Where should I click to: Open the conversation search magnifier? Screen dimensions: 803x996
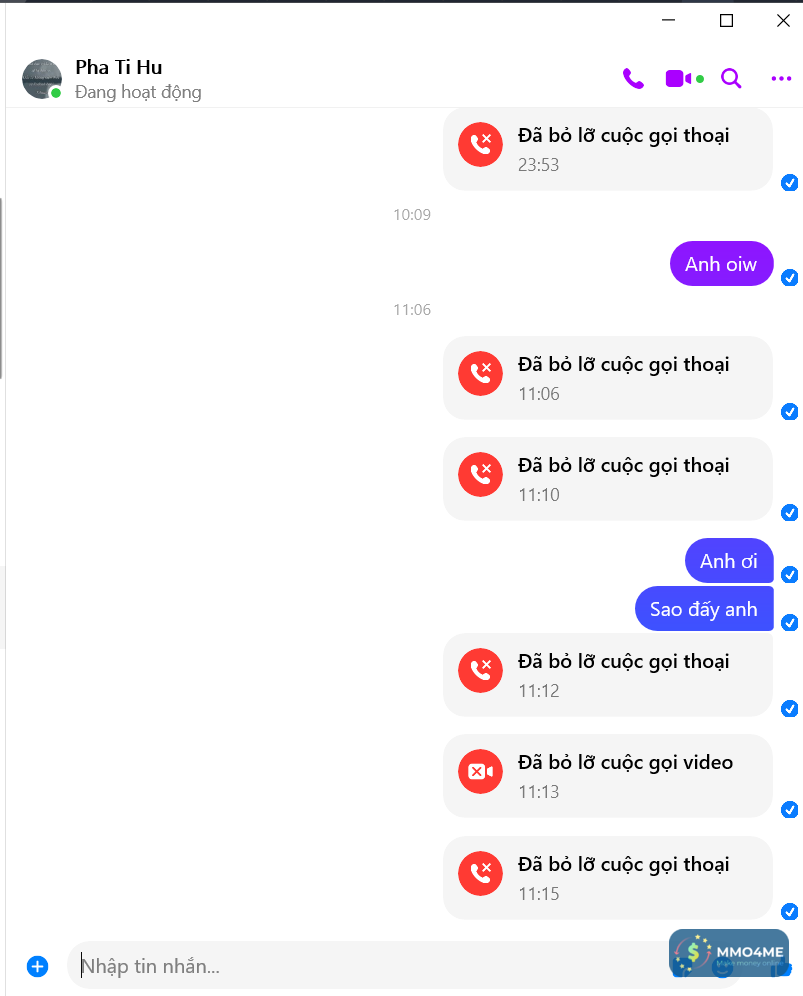(731, 79)
